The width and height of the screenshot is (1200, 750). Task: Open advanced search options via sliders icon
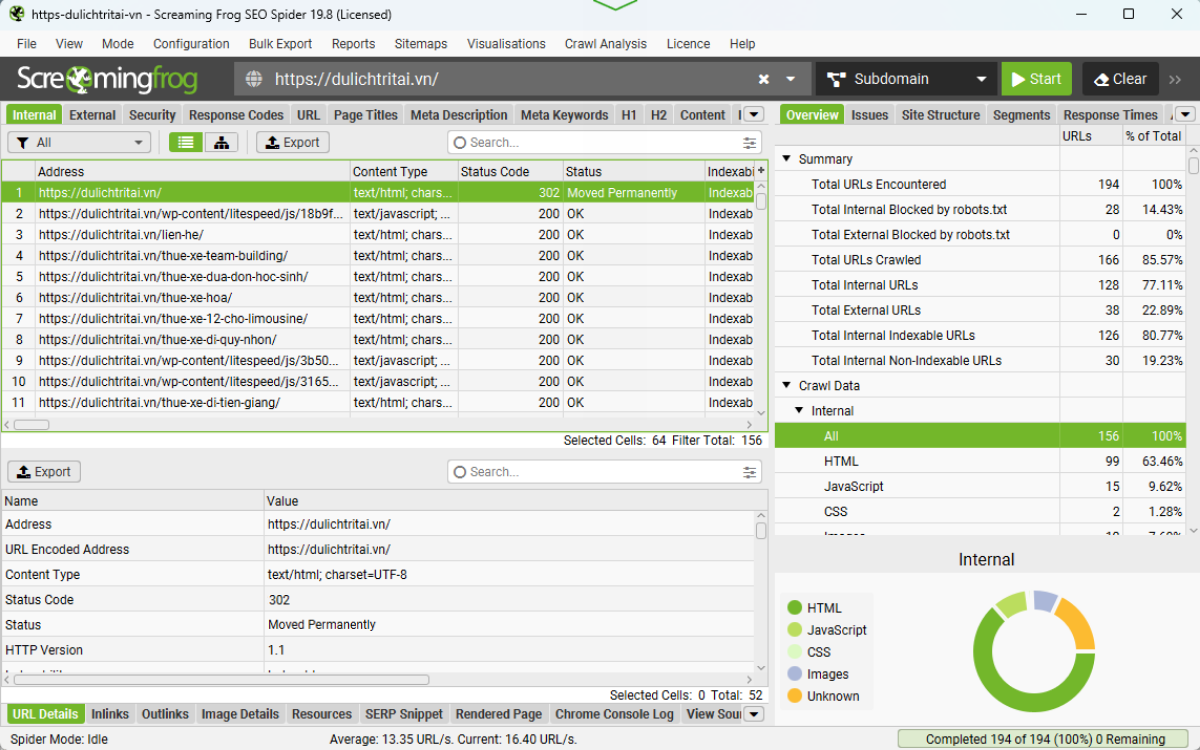coord(749,142)
